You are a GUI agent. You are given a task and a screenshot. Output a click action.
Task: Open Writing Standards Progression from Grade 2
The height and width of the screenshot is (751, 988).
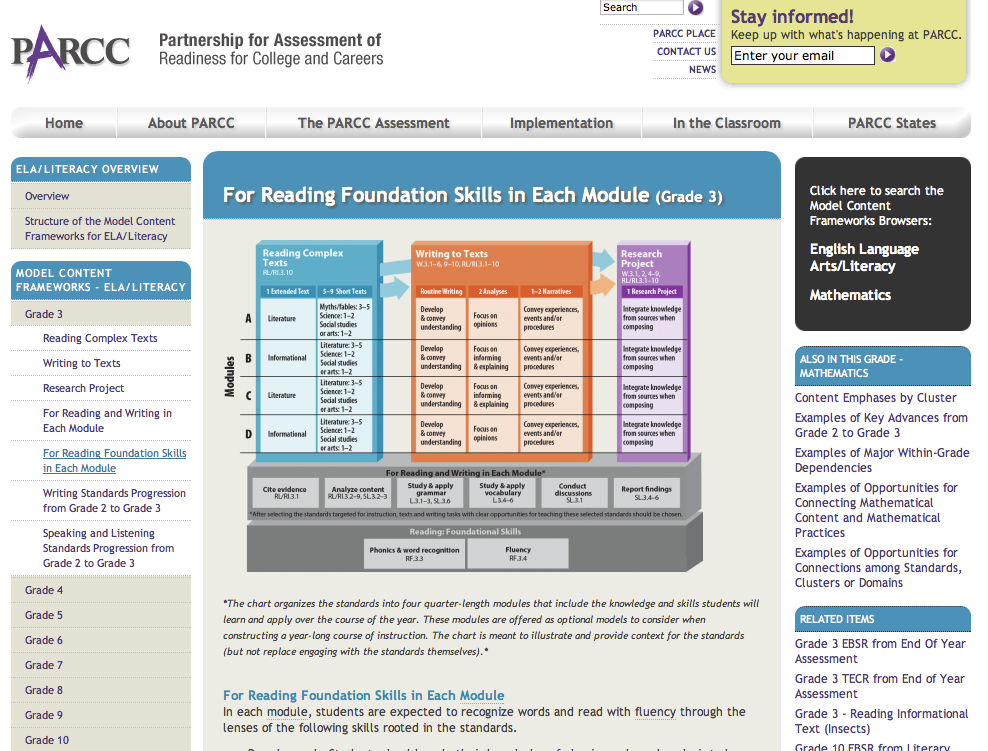point(114,500)
